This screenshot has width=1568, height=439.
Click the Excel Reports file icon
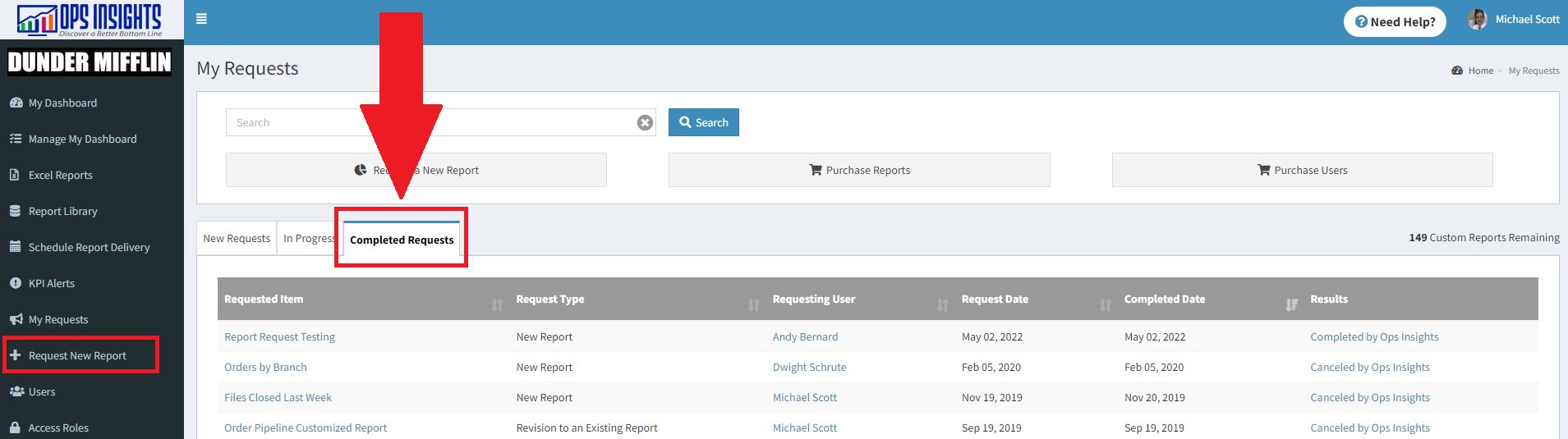pos(14,175)
